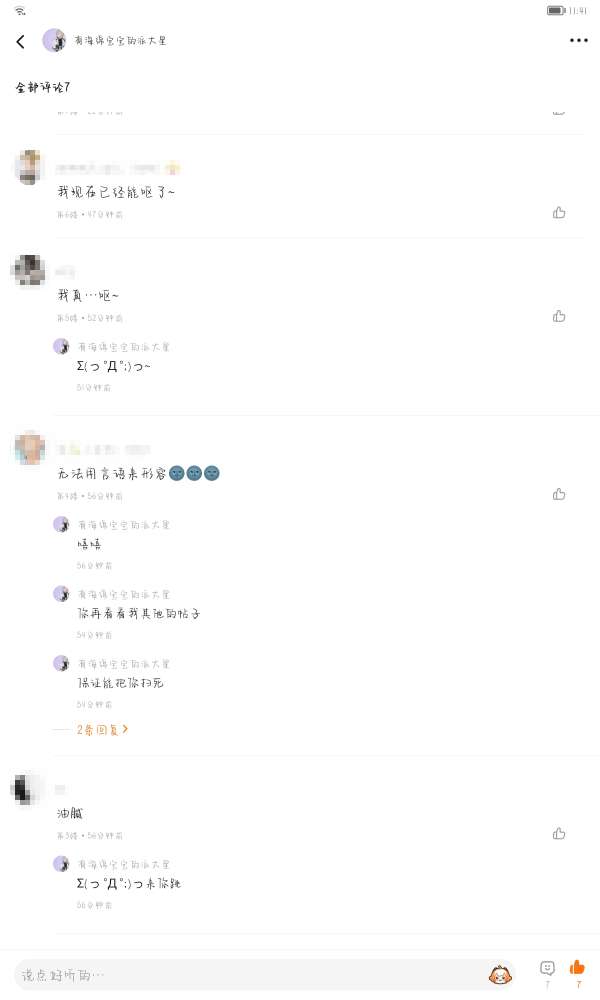Tap the author's small avatar beside reply "嘻嘻"
The width and height of the screenshot is (600, 1000).
pos(61,524)
